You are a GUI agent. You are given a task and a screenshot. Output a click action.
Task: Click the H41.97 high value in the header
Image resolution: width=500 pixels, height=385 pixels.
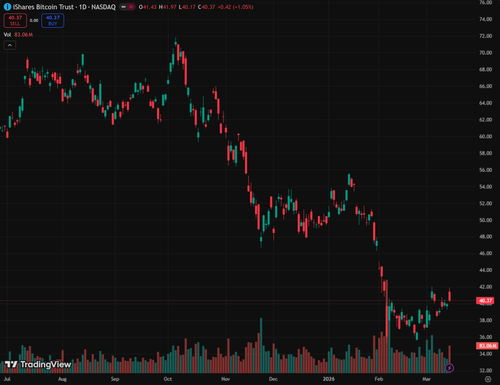(x=167, y=7)
